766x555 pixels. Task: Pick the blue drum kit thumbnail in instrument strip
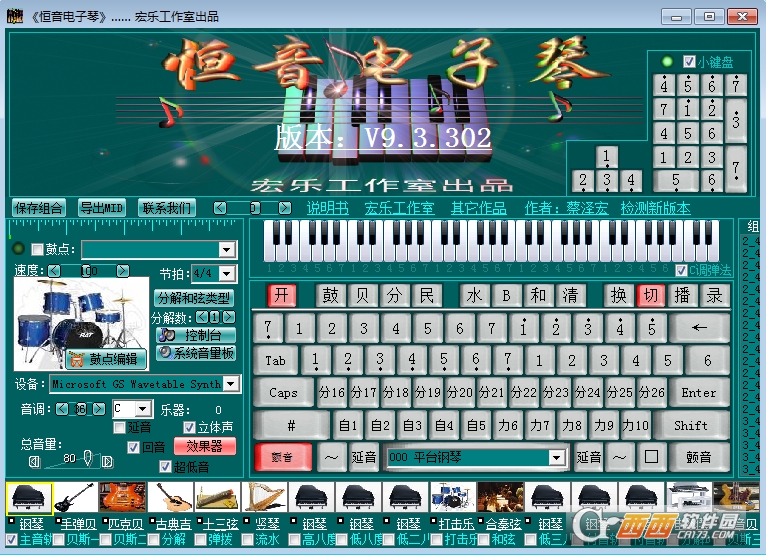click(452, 497)
